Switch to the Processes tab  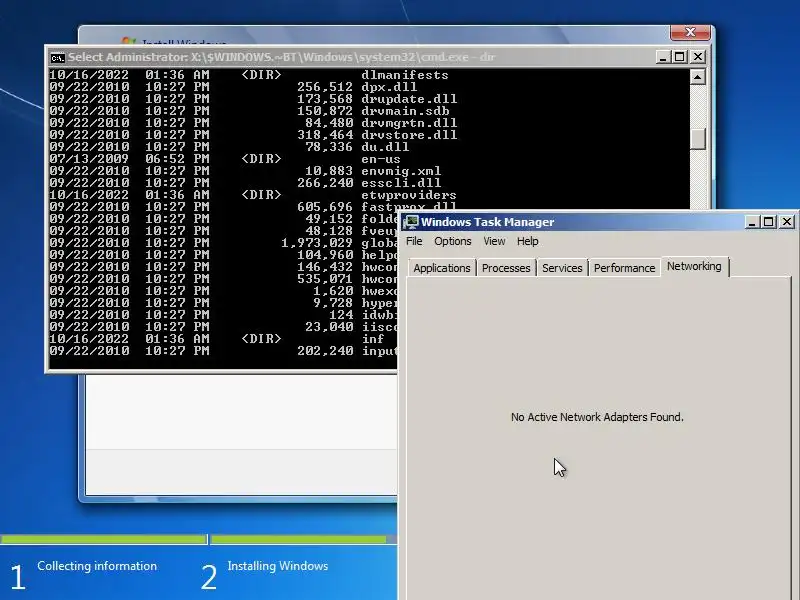(x=506, y=268)
